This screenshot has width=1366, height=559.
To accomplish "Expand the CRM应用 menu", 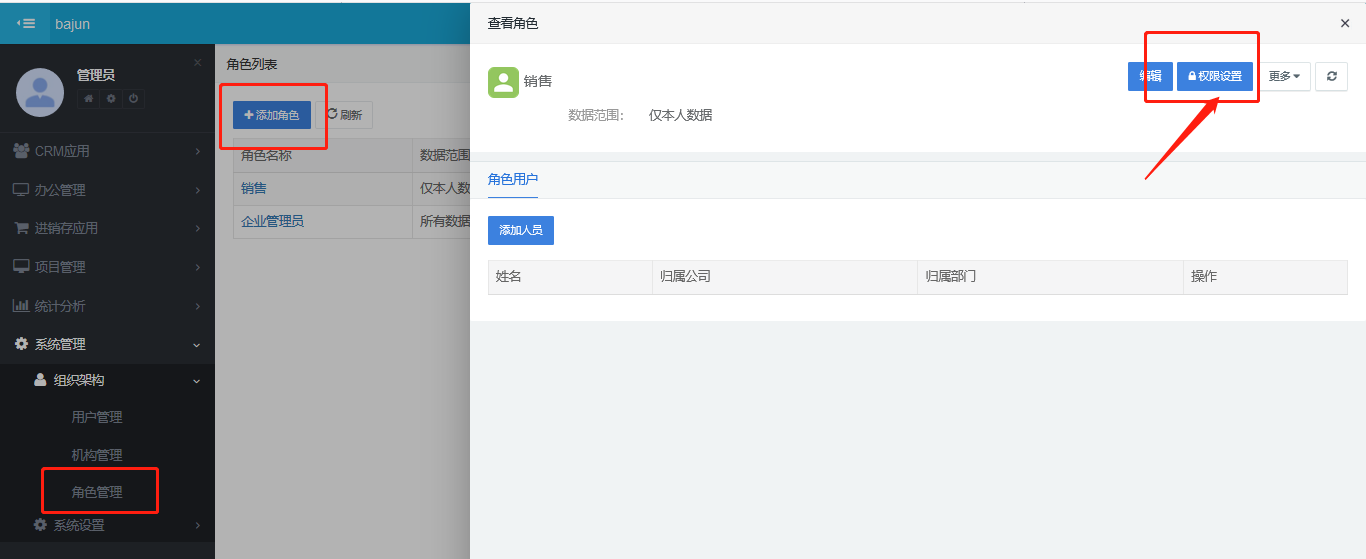I will (107, 151).
